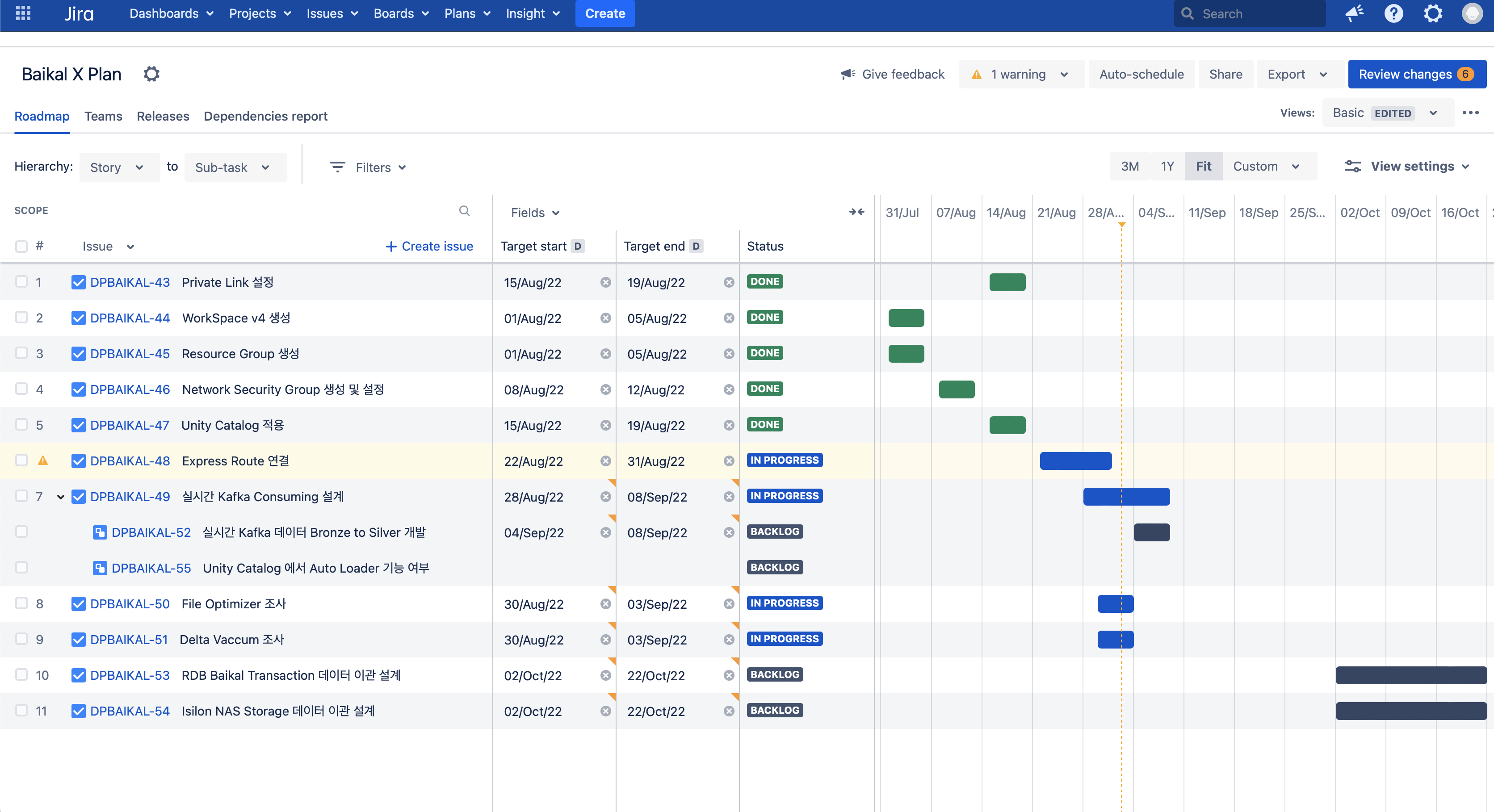Tick the checkbox for DPBAIKAL-54 row

21,711
